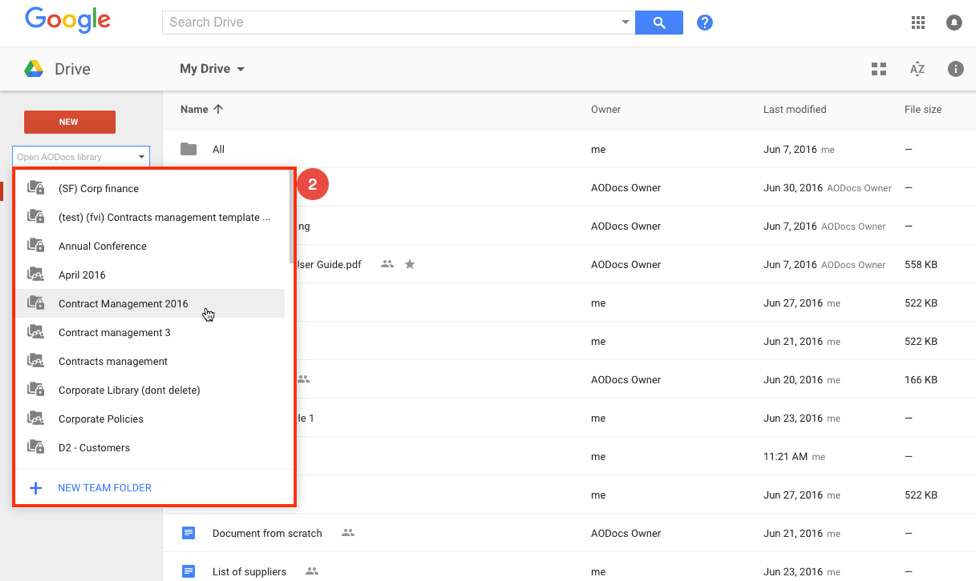Switch to grid view layout

click(878, 69)
